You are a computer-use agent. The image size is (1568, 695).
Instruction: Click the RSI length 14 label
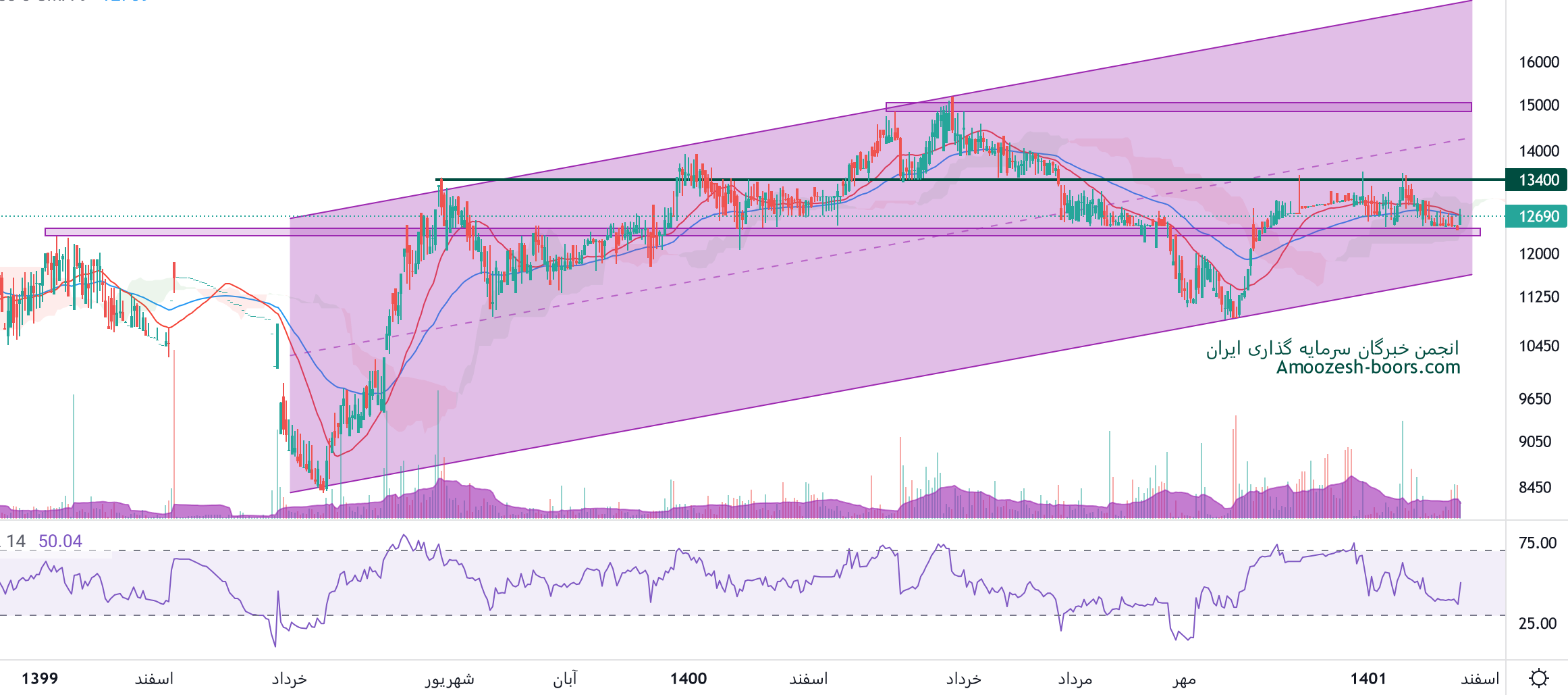[x=16, y=541]
